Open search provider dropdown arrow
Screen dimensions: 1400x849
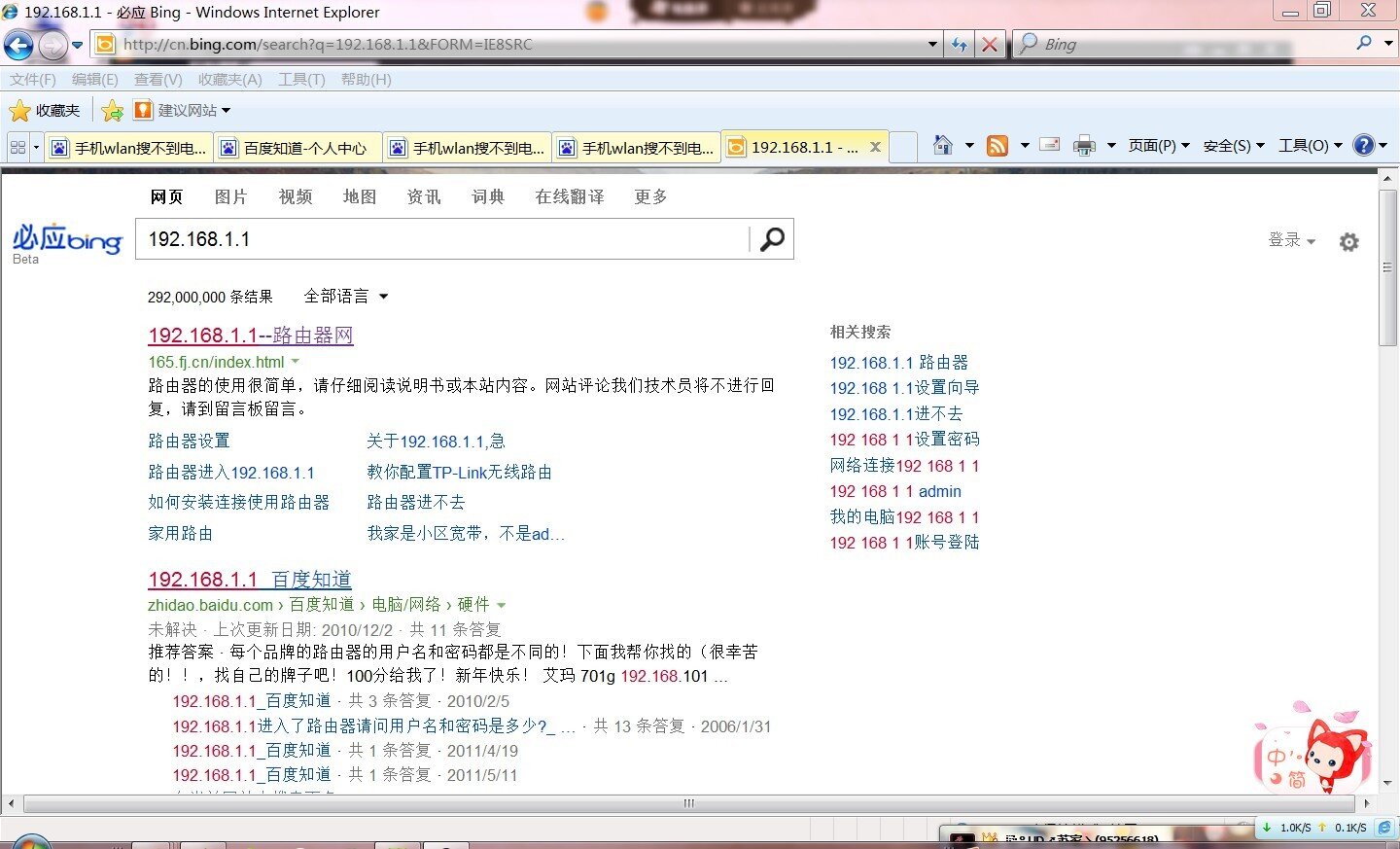pyautogui.click(x=1388, y=43)
